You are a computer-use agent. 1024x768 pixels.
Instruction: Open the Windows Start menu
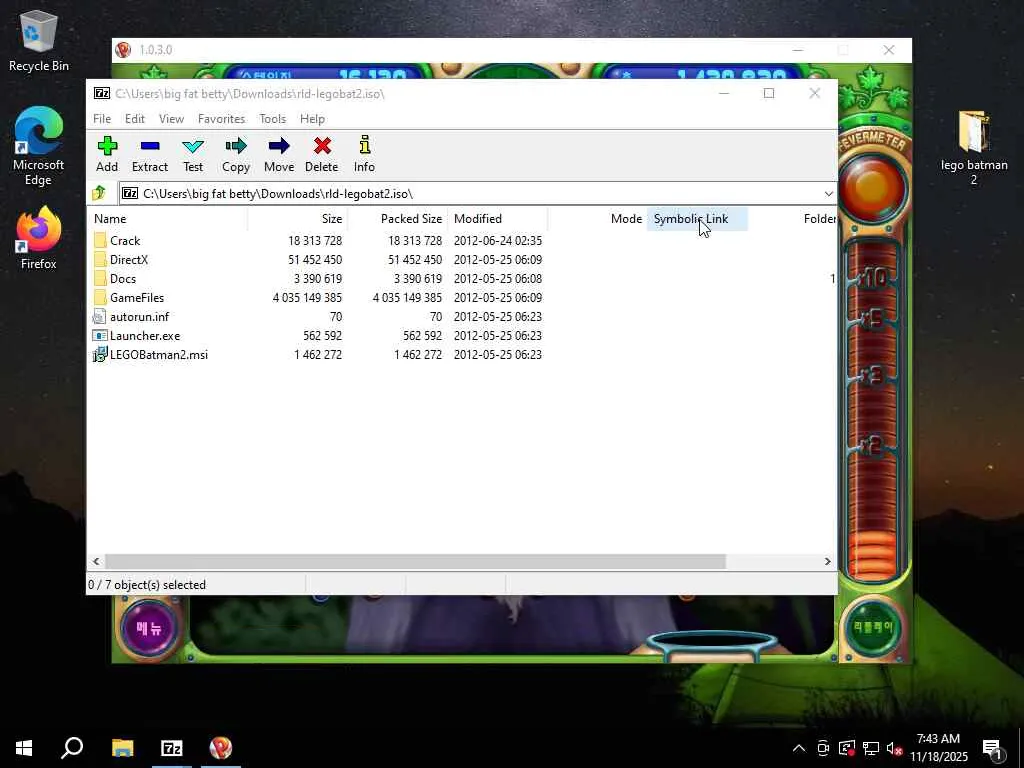[24, 748]
